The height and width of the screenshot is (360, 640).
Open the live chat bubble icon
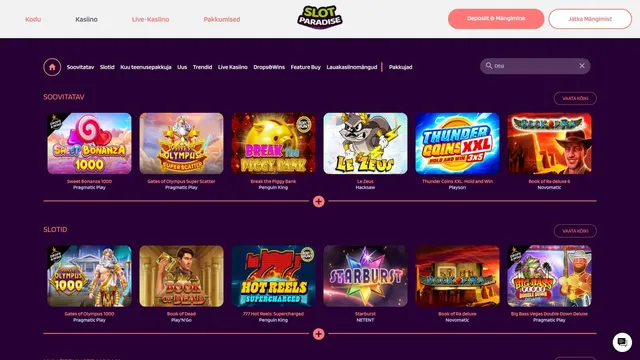(622, 342)
